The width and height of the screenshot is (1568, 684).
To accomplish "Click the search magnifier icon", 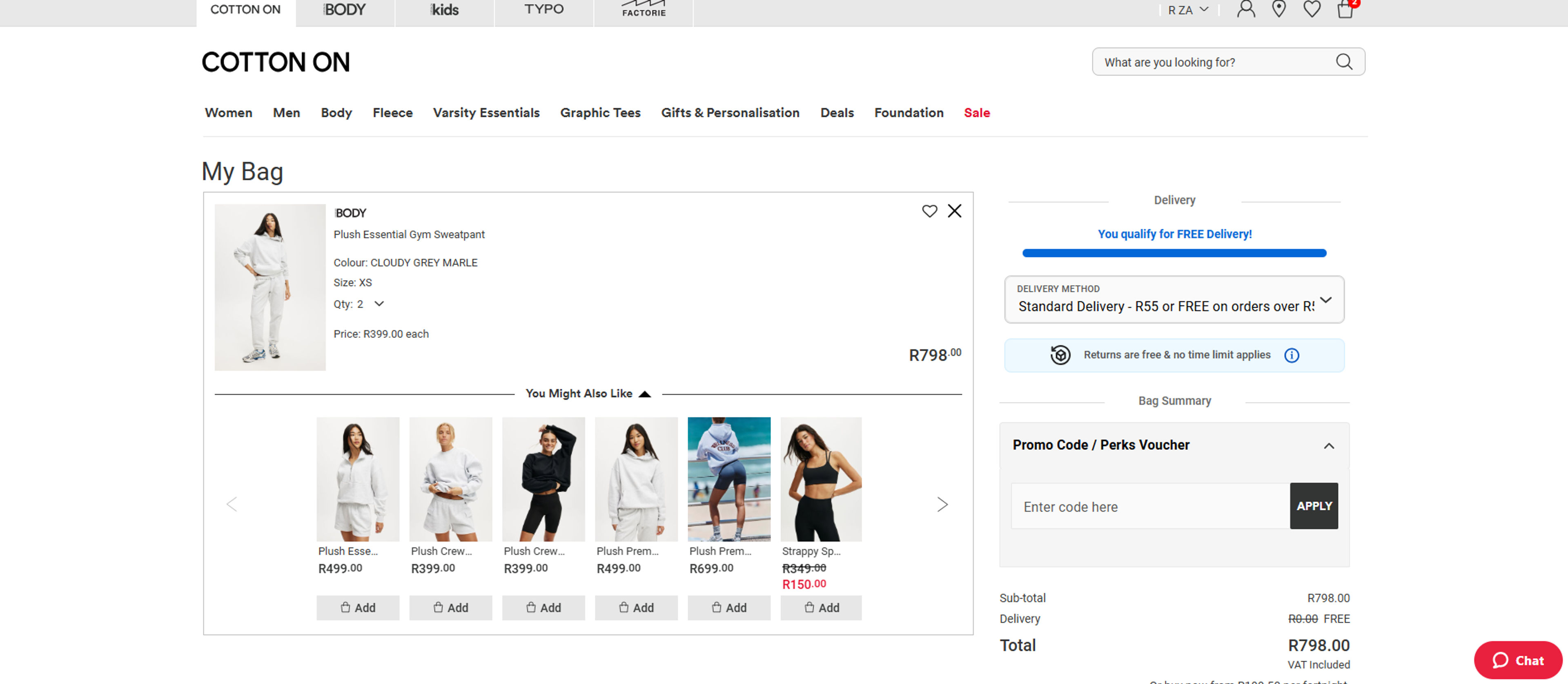I will 1344,62.
